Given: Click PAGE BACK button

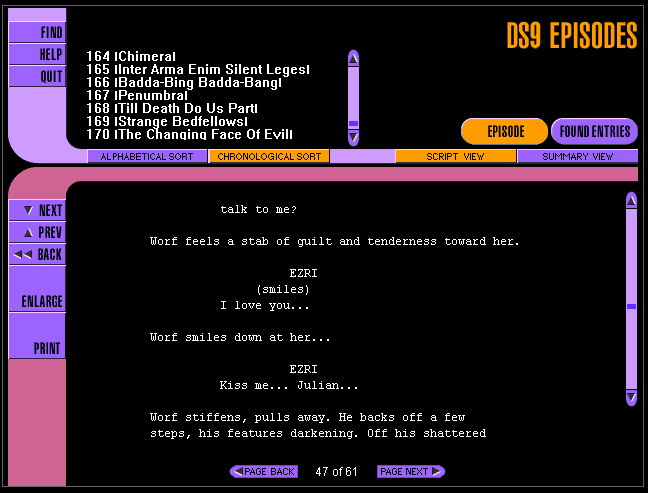Looking at the screenshot, I should (264, 472).
